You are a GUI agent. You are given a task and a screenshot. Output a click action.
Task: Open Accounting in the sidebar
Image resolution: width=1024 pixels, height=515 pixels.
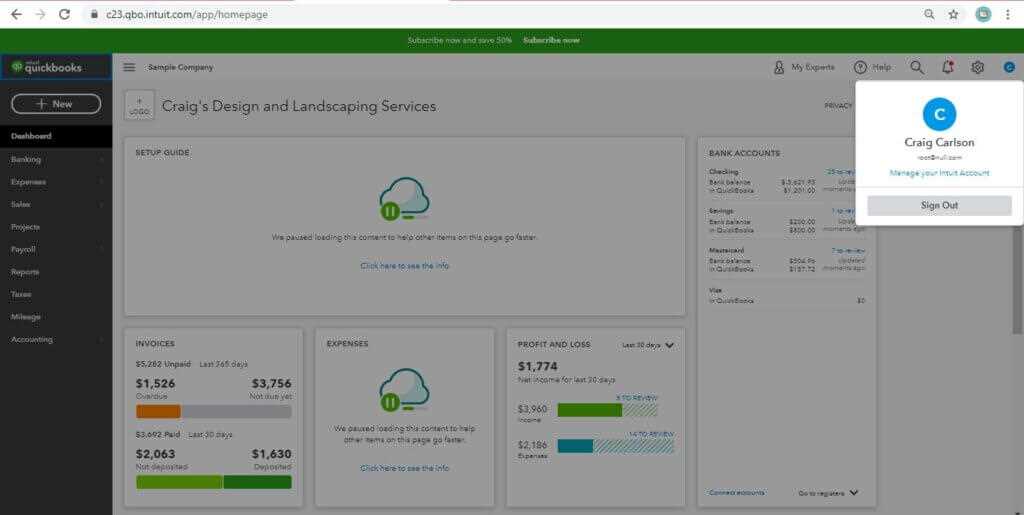click(x=56, y=339)
